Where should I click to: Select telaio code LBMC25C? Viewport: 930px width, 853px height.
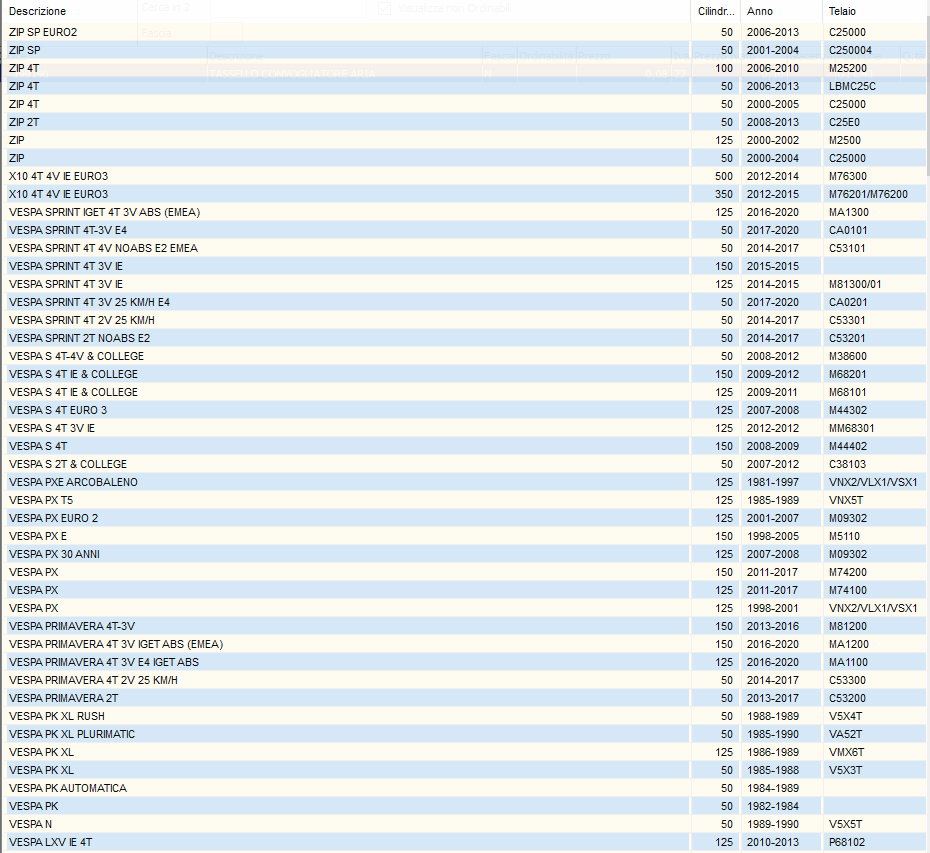(x=852, y=87)
